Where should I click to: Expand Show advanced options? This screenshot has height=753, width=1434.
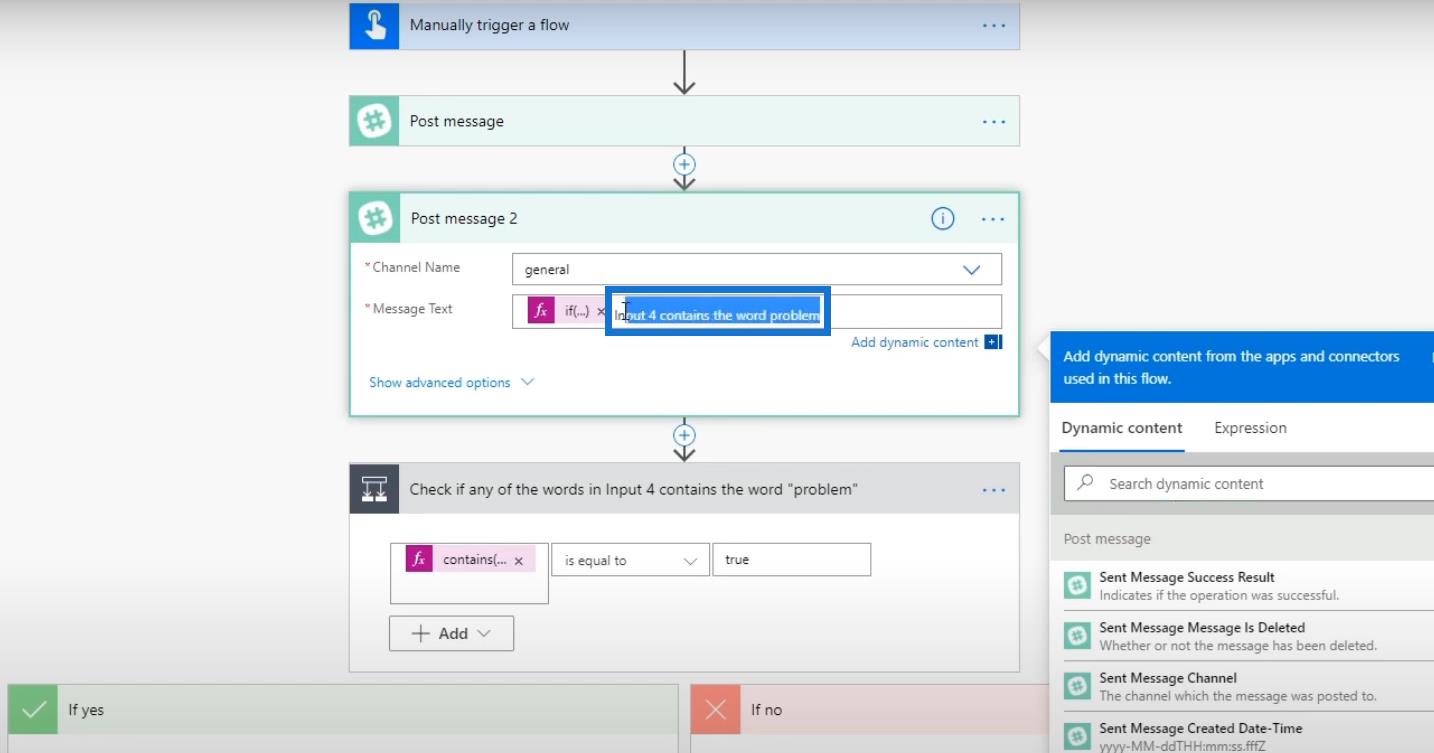tap(451, 382)
